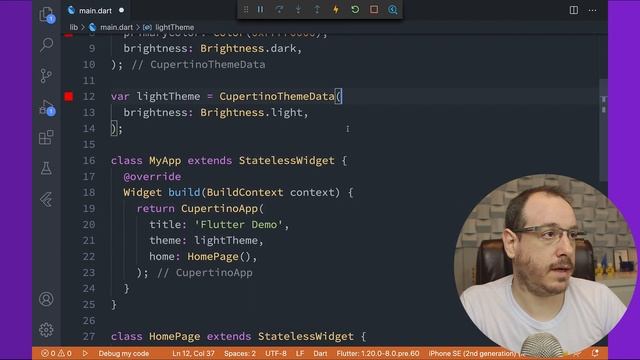Click the main.dart breadcrumb
640x360 pixels.
click(x=116, y=27)
